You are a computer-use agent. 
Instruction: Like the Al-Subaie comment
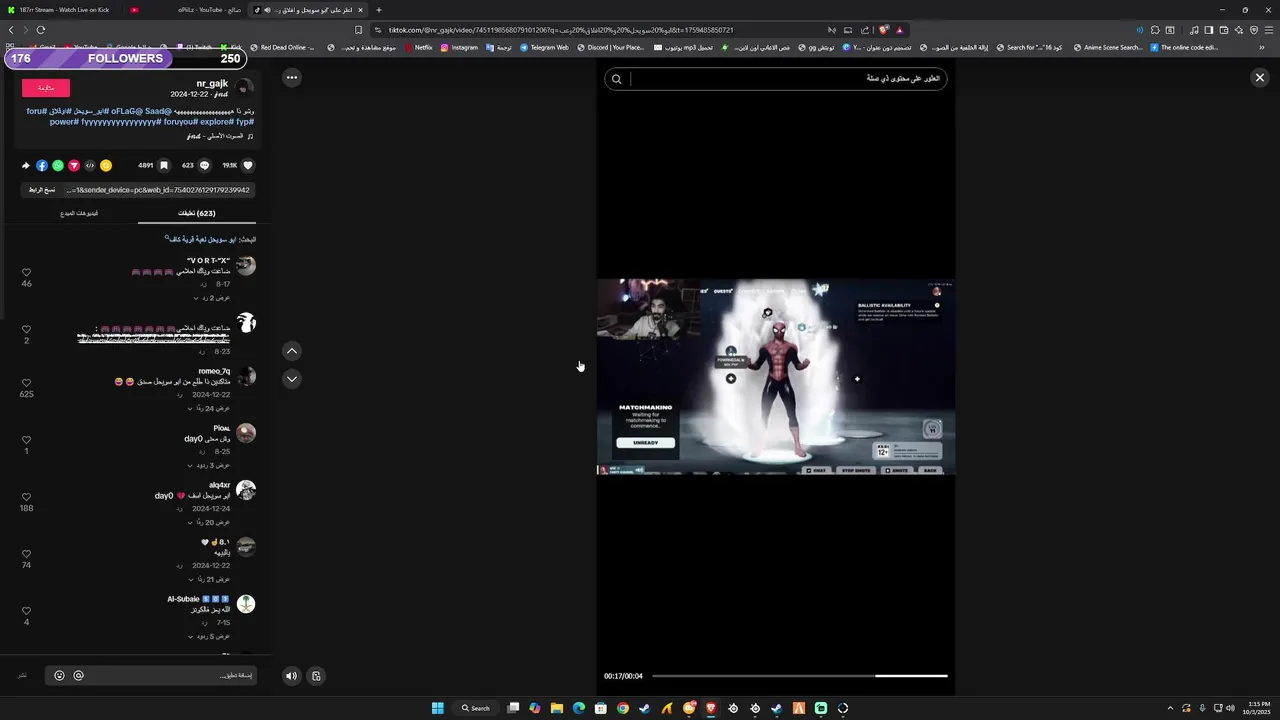click(x=27, y=611)
